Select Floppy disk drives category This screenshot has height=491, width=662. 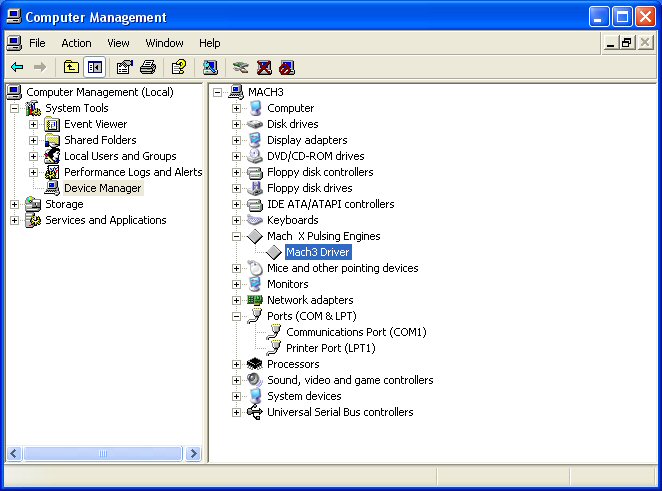click(x=309, y=188)
